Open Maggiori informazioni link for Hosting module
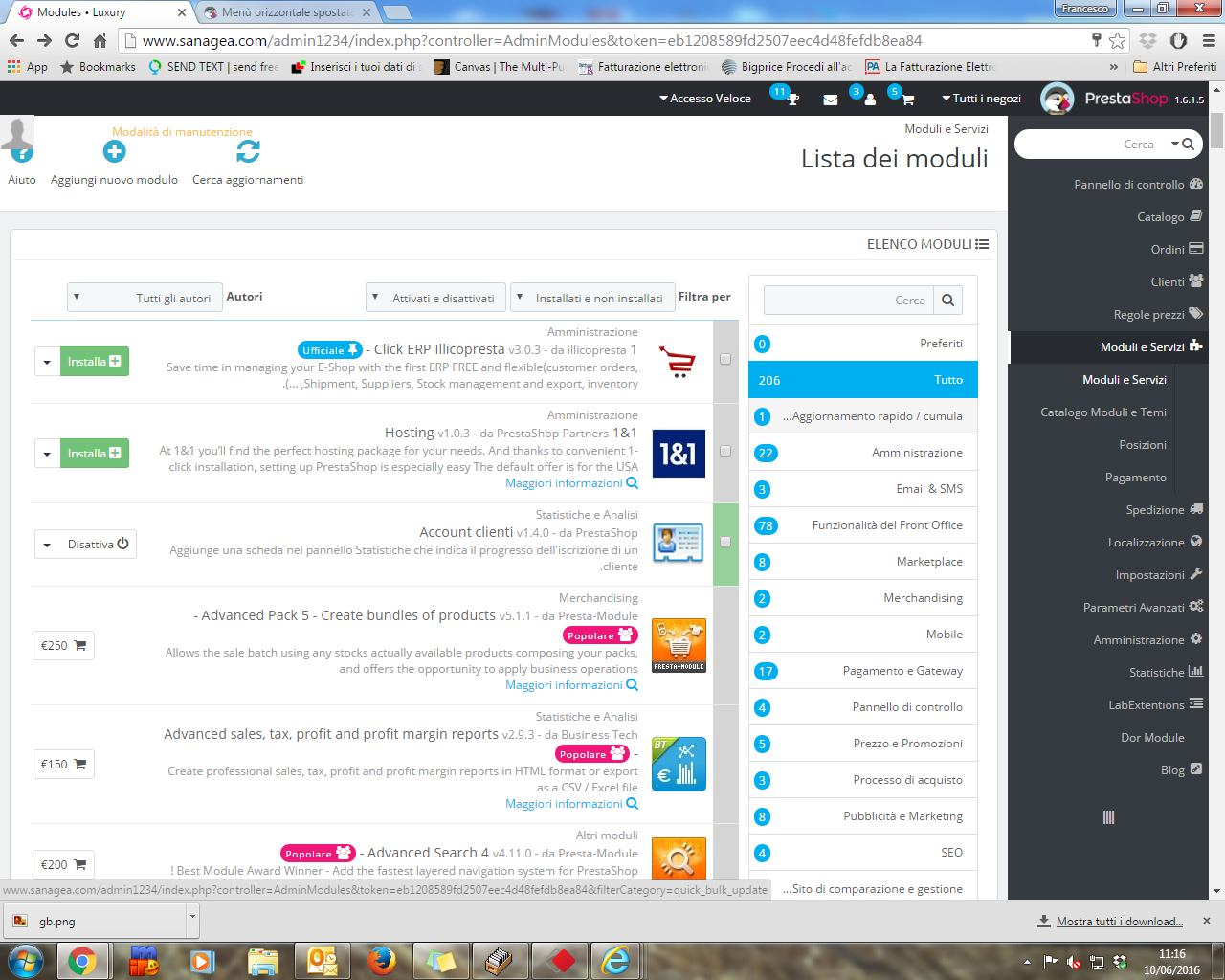Viewport: 1225px width, 980px height. tap(571, 483)
